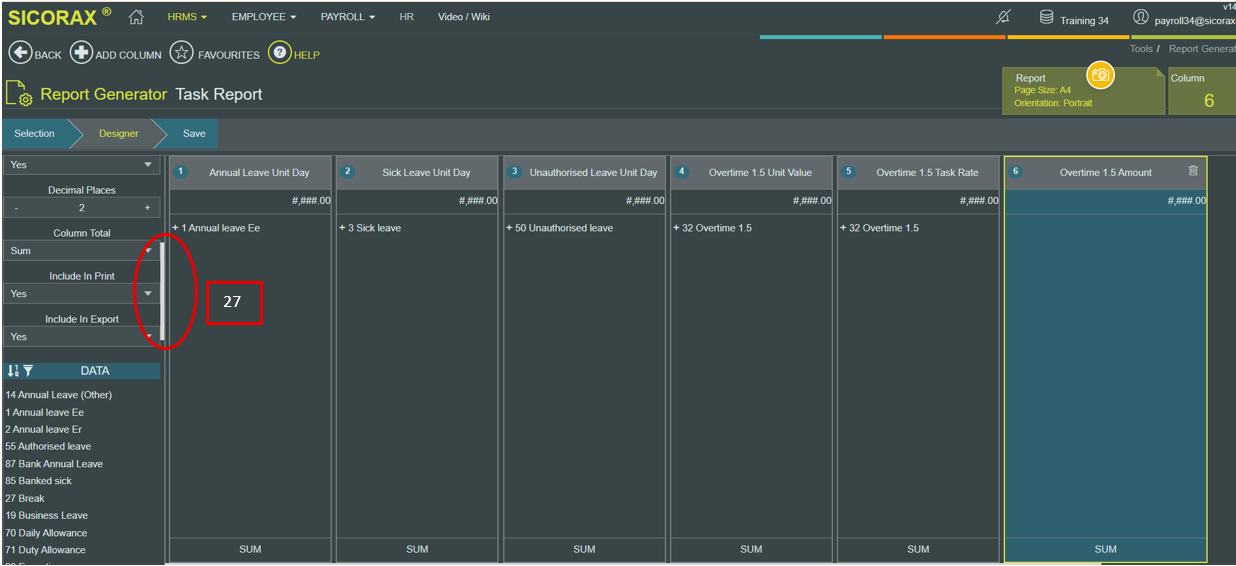Click the database icon beside Training 34
This screenshot has height=566, width=1236.
pos(1046,18)
